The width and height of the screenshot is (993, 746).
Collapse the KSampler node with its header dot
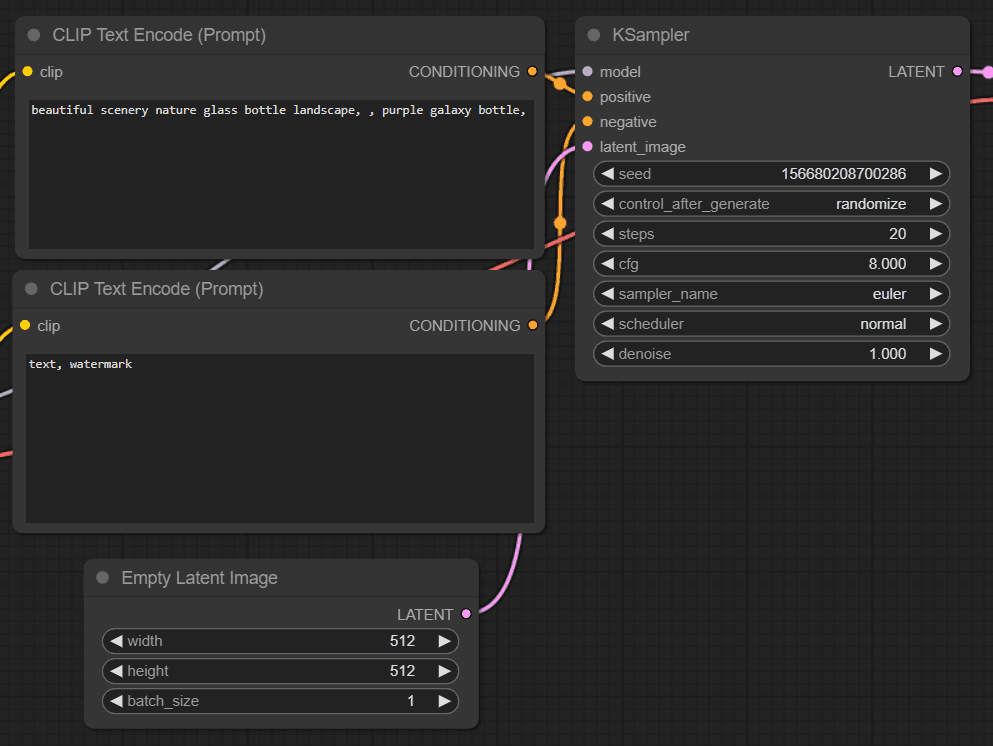pos(593,35)
